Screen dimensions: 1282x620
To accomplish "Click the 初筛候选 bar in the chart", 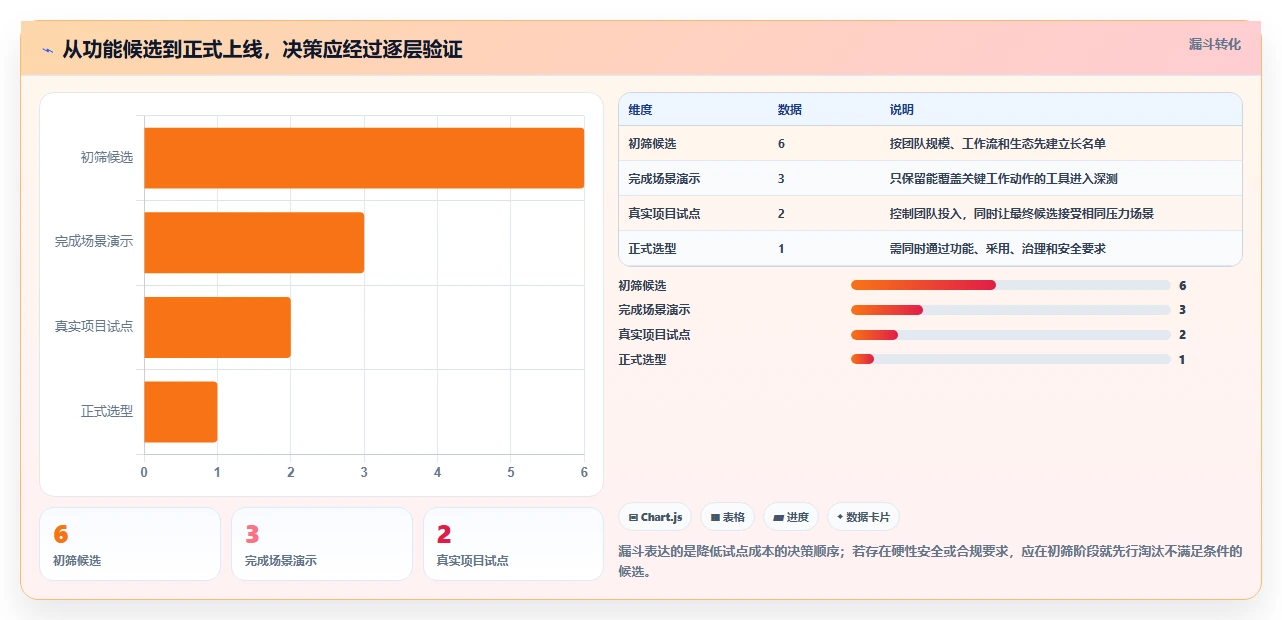I will pos(364,158).
